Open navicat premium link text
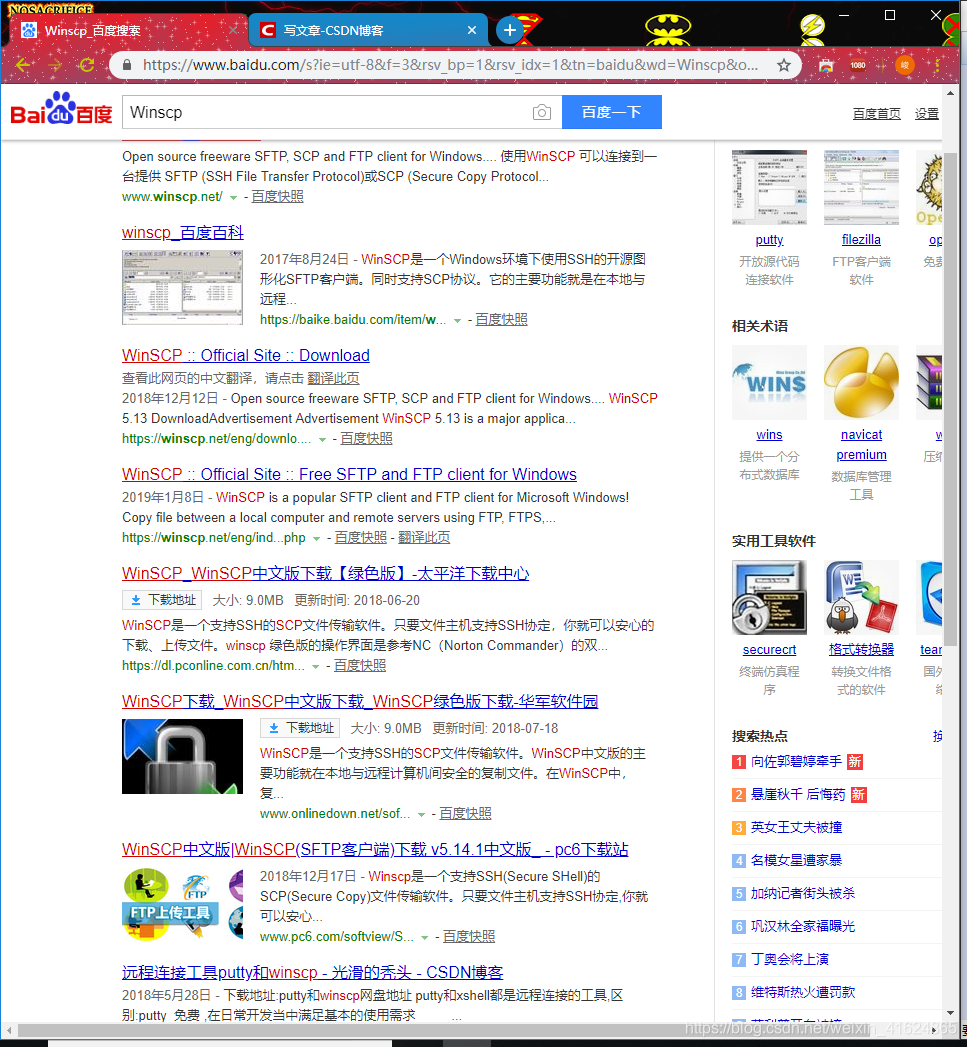The height and width of the screenshot is (1047, 967). (861, 445)
